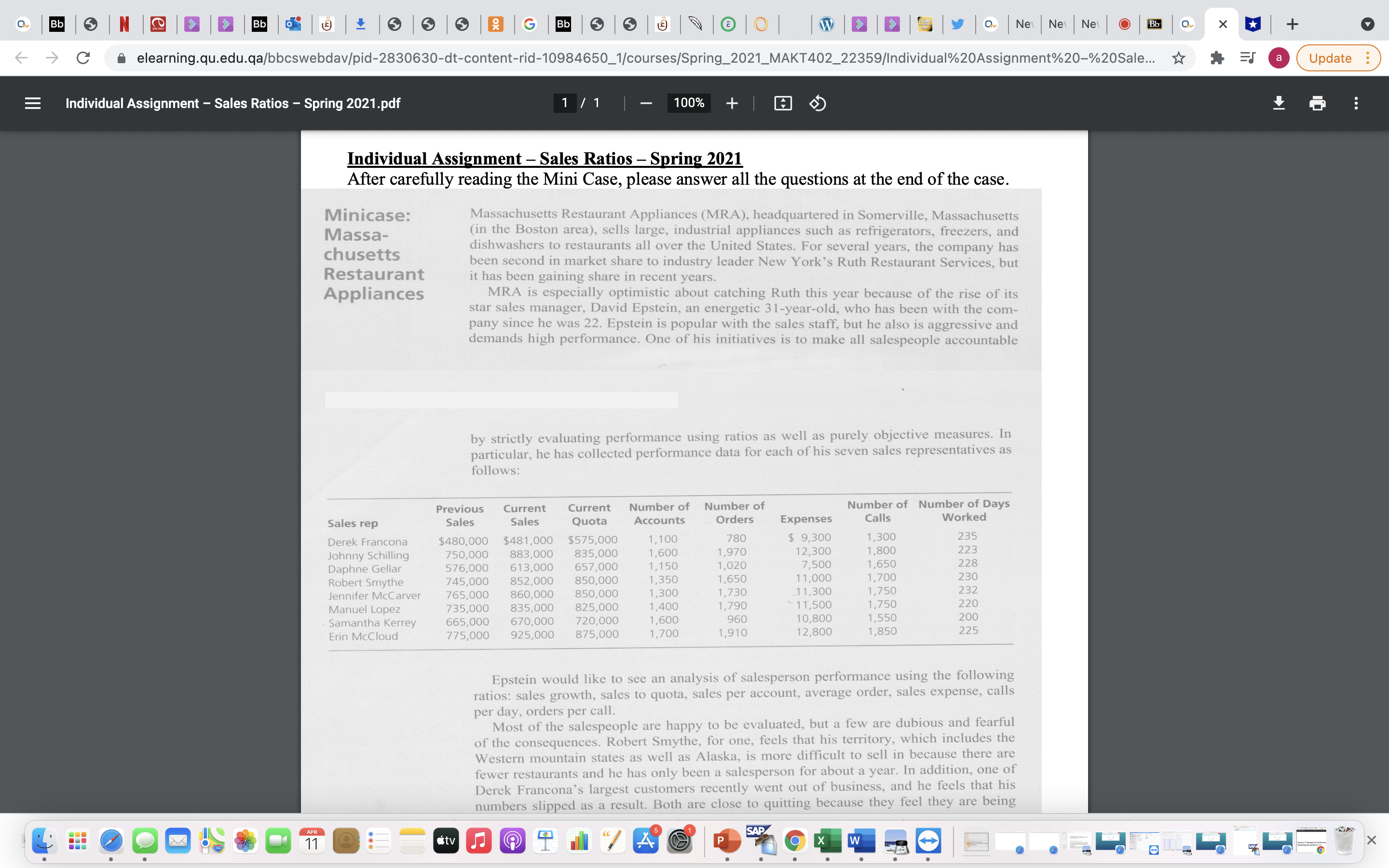Bookmark this page with star icon
This screenshot has width=1389, height=868.
coord(1178,58)
